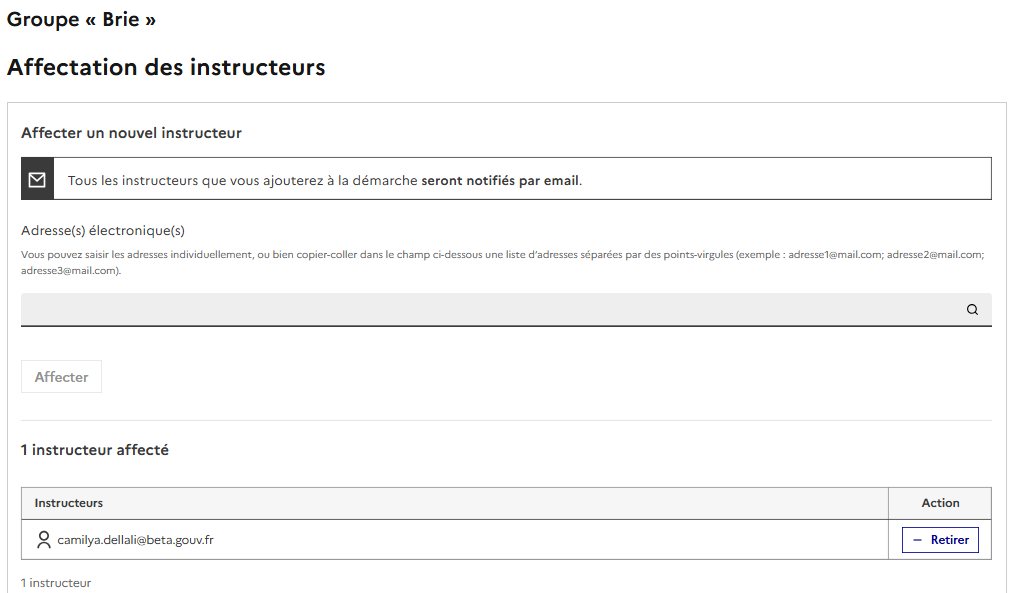The image size is (1010, 593).
Task: Focus the email address input field
Action: tap(490, 310)
